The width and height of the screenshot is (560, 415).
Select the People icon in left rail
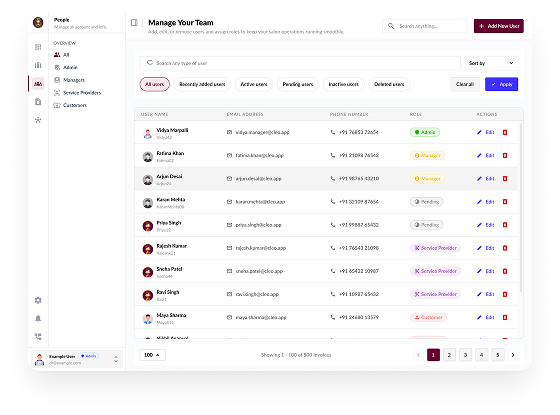pyautogui.click(x=38, y=84)
